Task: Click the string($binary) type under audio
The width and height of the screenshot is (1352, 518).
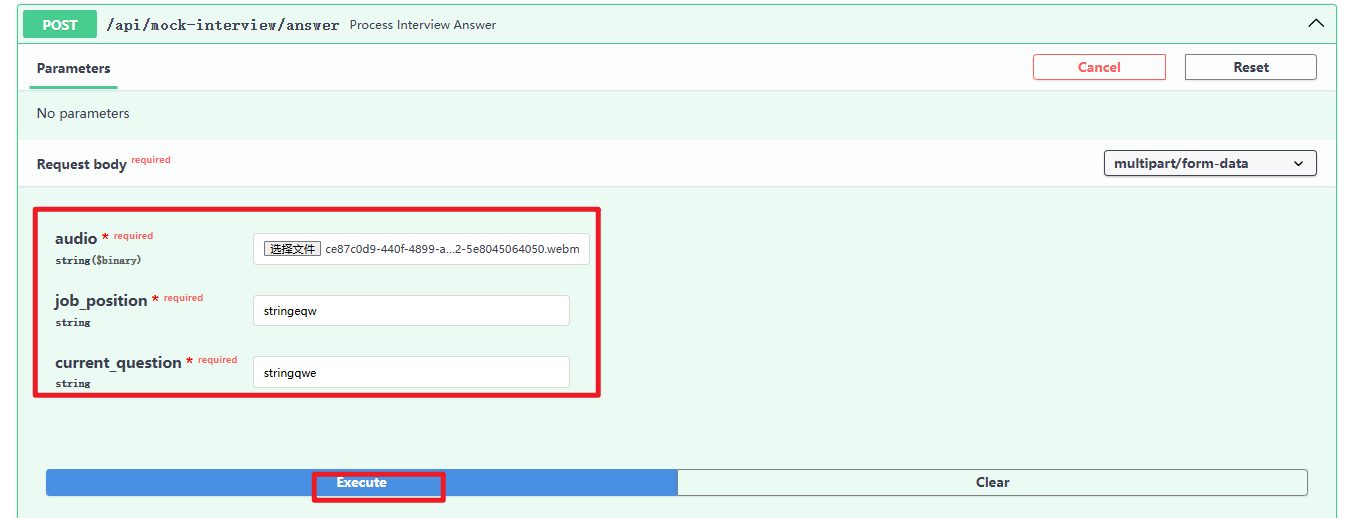Action: coord(98,260)
